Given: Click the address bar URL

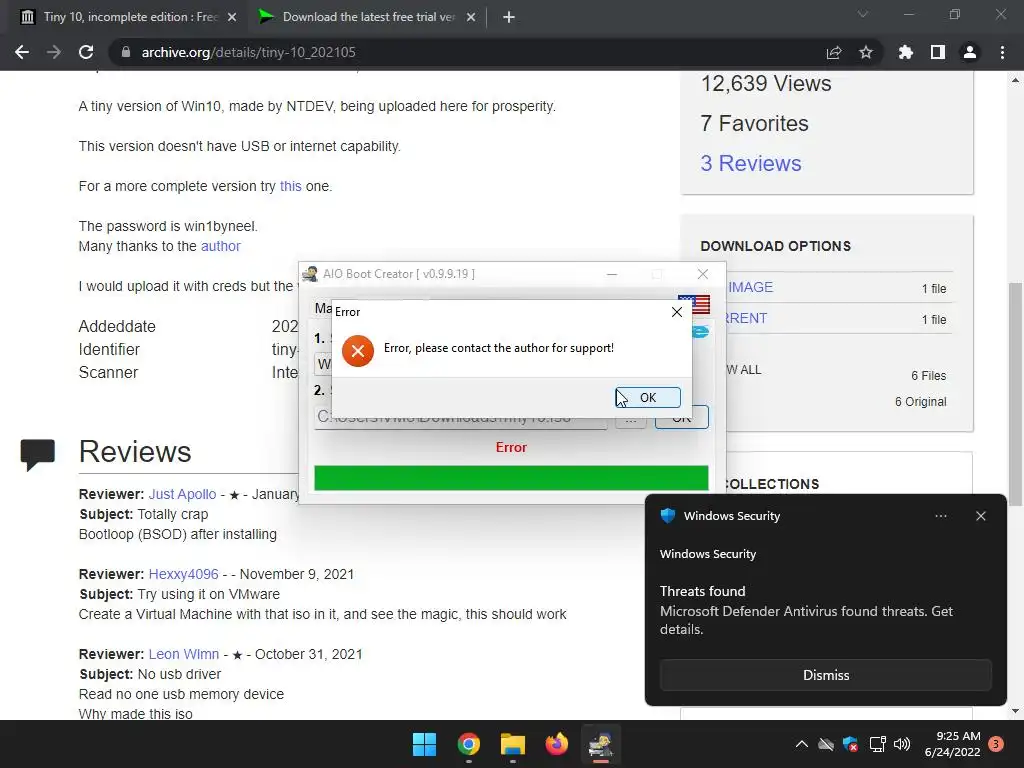Looking at the screenshot, I should tap(248, 52).
